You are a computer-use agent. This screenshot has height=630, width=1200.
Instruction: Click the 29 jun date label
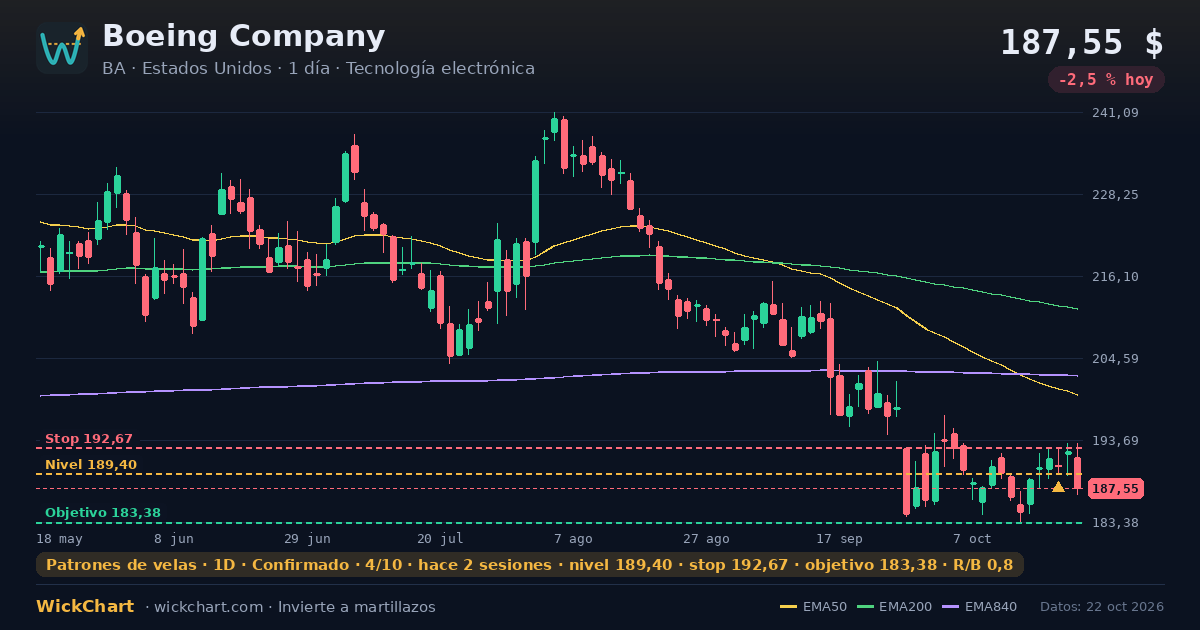(x=307, y=539)
